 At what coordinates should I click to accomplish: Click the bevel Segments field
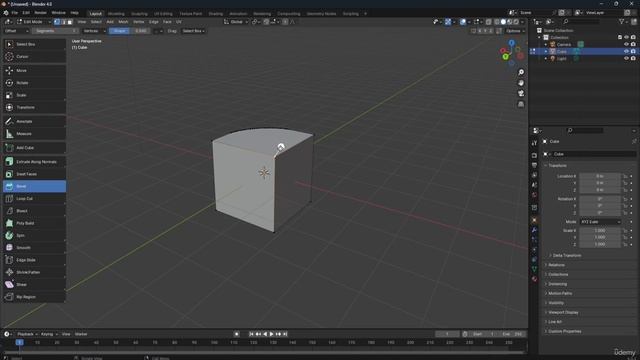coord(55,31)
